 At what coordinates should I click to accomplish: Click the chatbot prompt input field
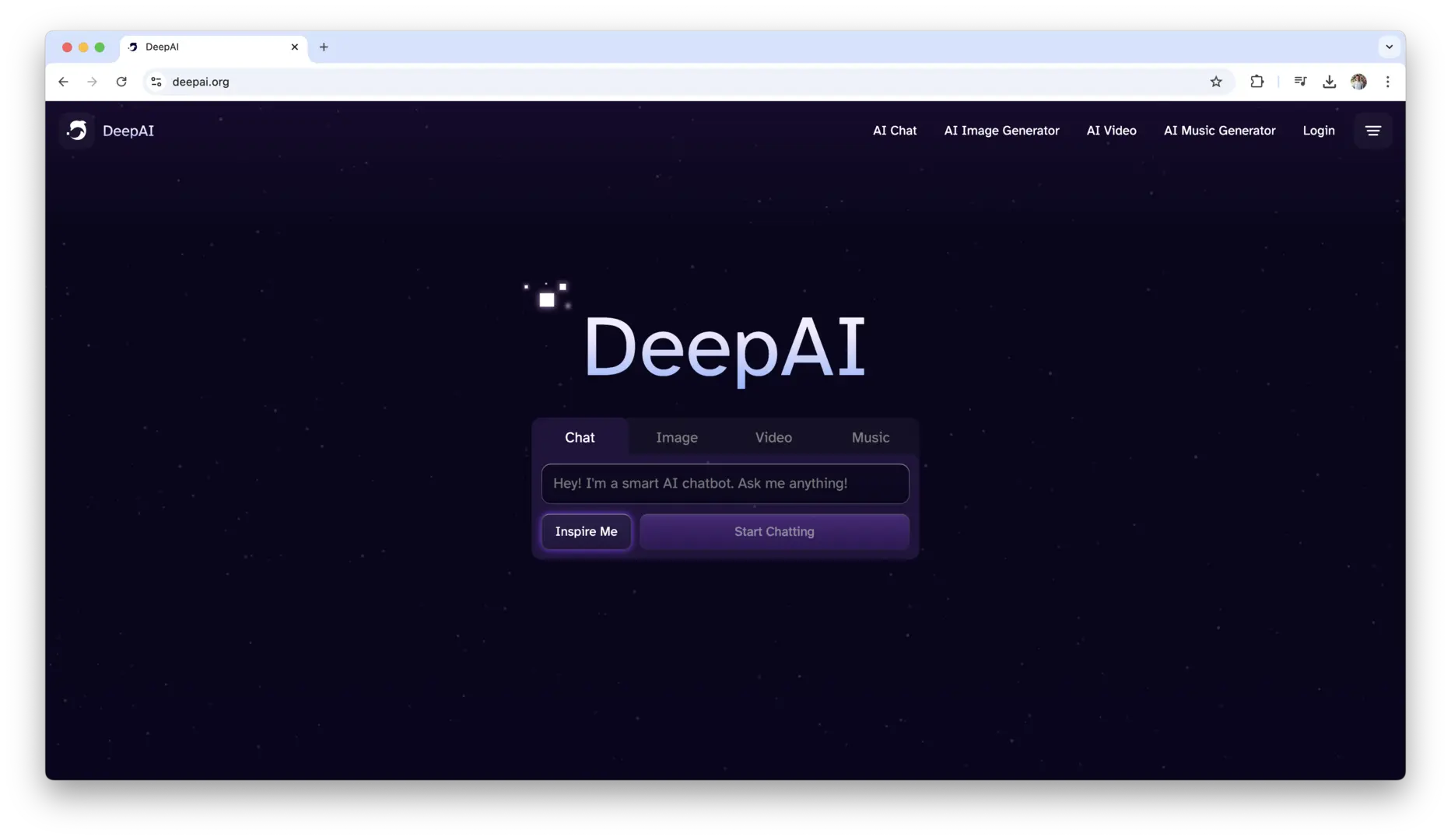click(724, 483)
